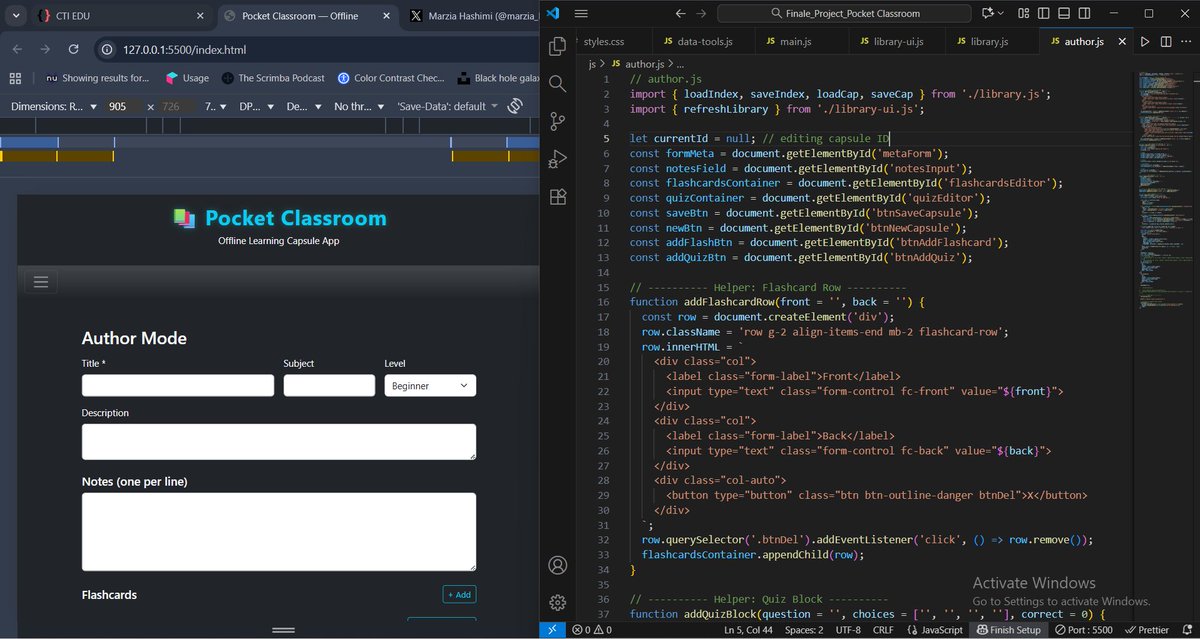Customize layout in VS Code title bar
The height and width of the screenshot is (639, 1200).
click(1024, 13)
